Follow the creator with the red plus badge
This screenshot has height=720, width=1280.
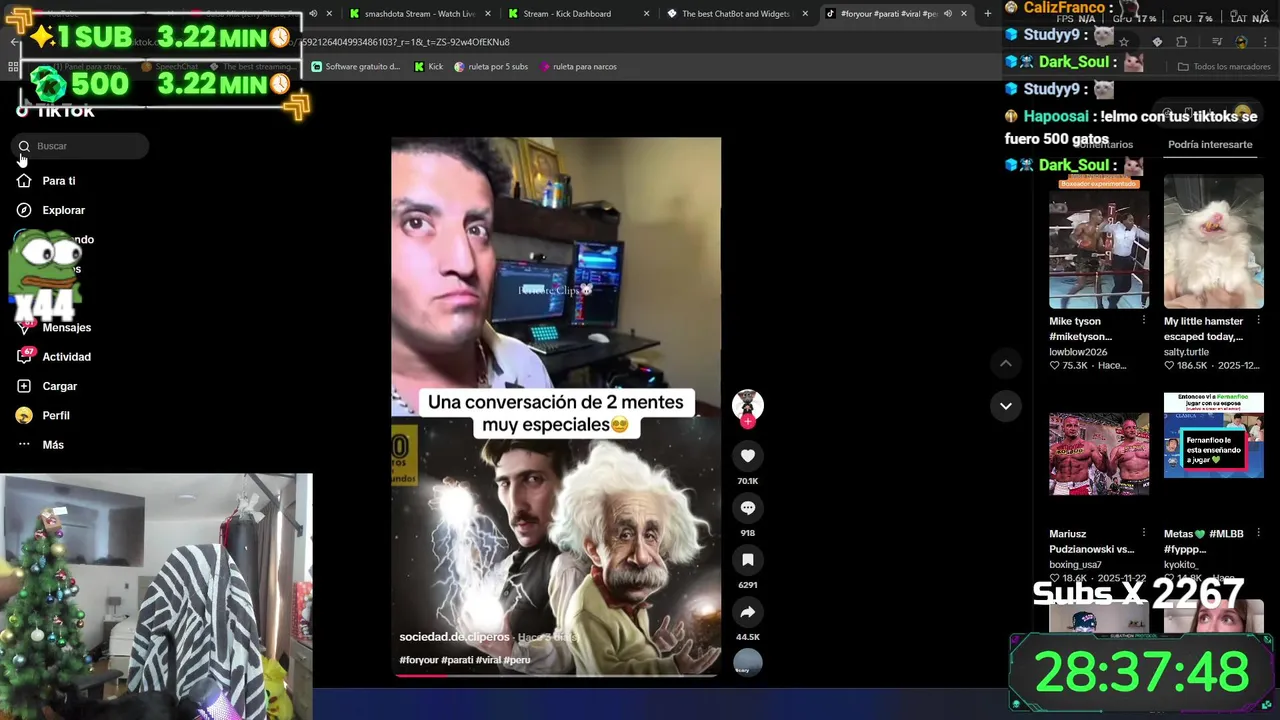(748, 422)
